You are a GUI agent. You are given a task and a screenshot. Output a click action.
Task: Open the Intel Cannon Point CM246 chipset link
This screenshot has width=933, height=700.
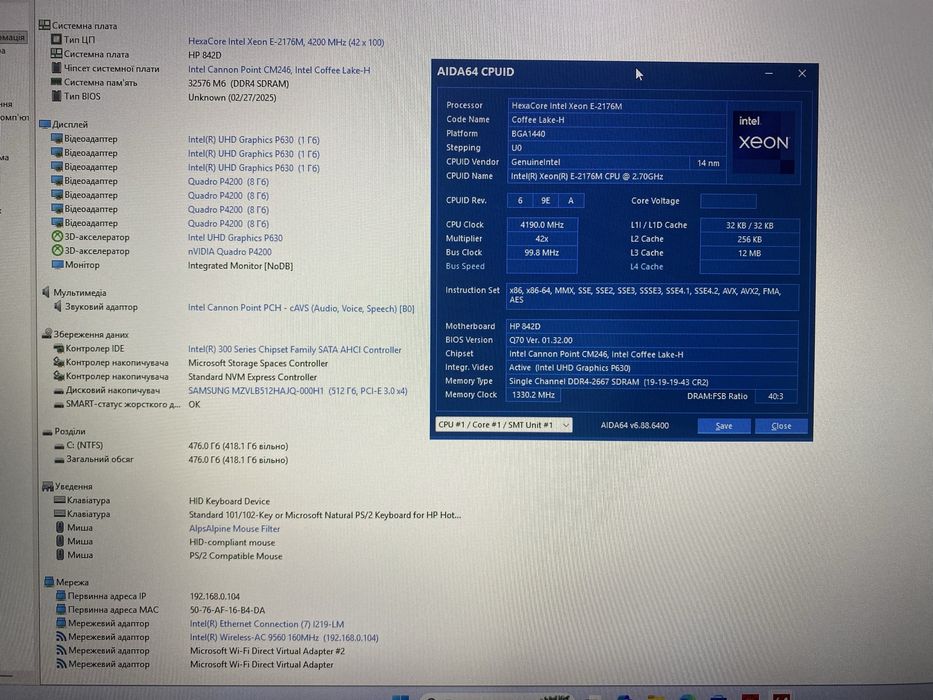point(278,70)
